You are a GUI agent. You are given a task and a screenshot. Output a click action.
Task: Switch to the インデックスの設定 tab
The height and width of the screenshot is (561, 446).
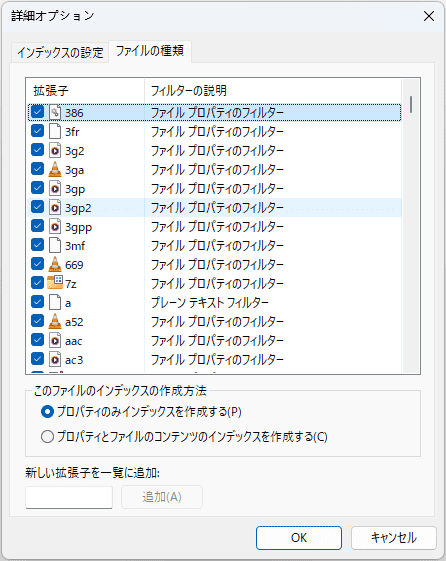pyautogui.click(x=60, y=53)
